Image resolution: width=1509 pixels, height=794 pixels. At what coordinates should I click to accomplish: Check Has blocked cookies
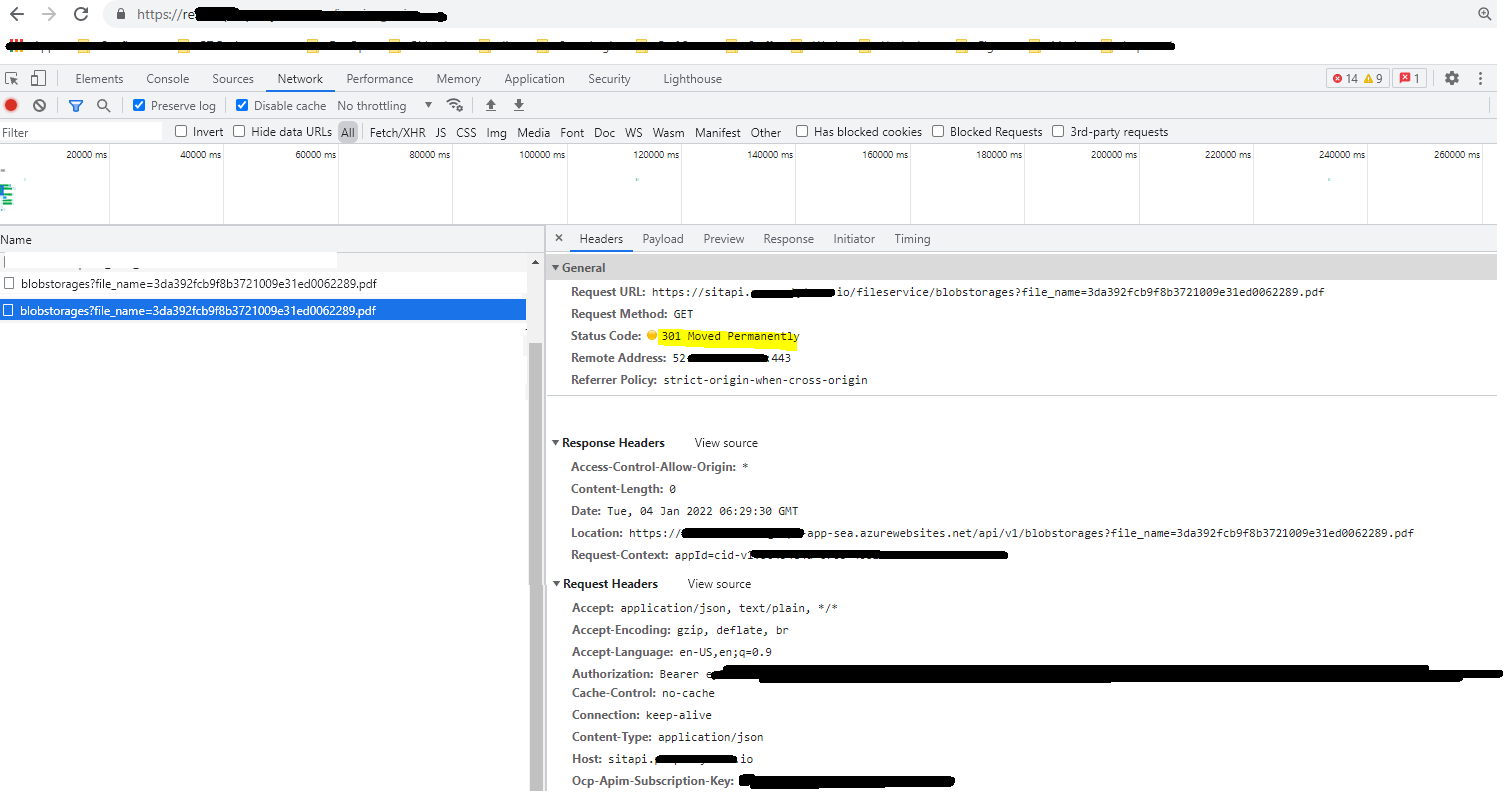point(802,131)
